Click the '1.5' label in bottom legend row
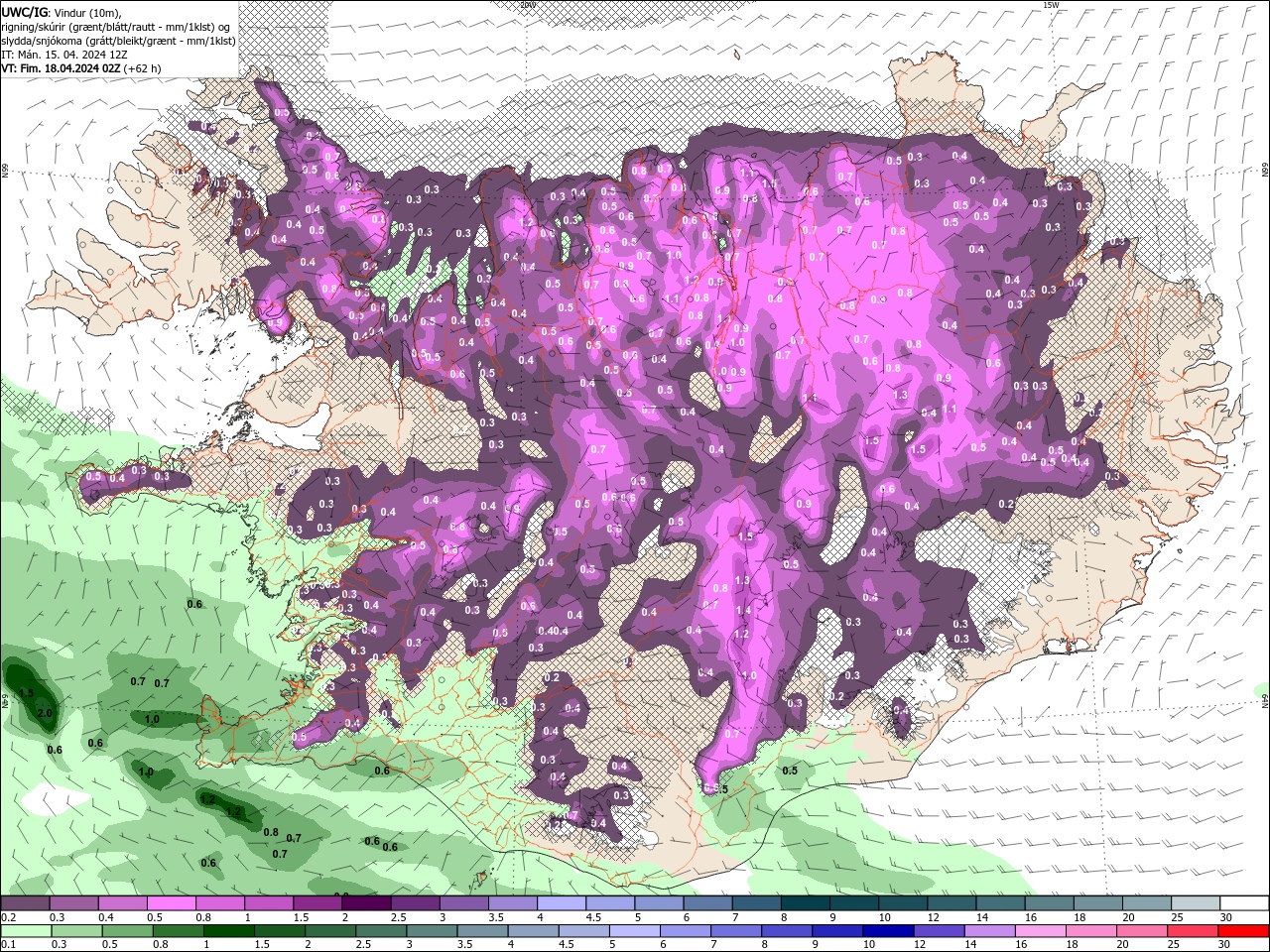The height and width of the screenshot is (952, 1270). 263,944
